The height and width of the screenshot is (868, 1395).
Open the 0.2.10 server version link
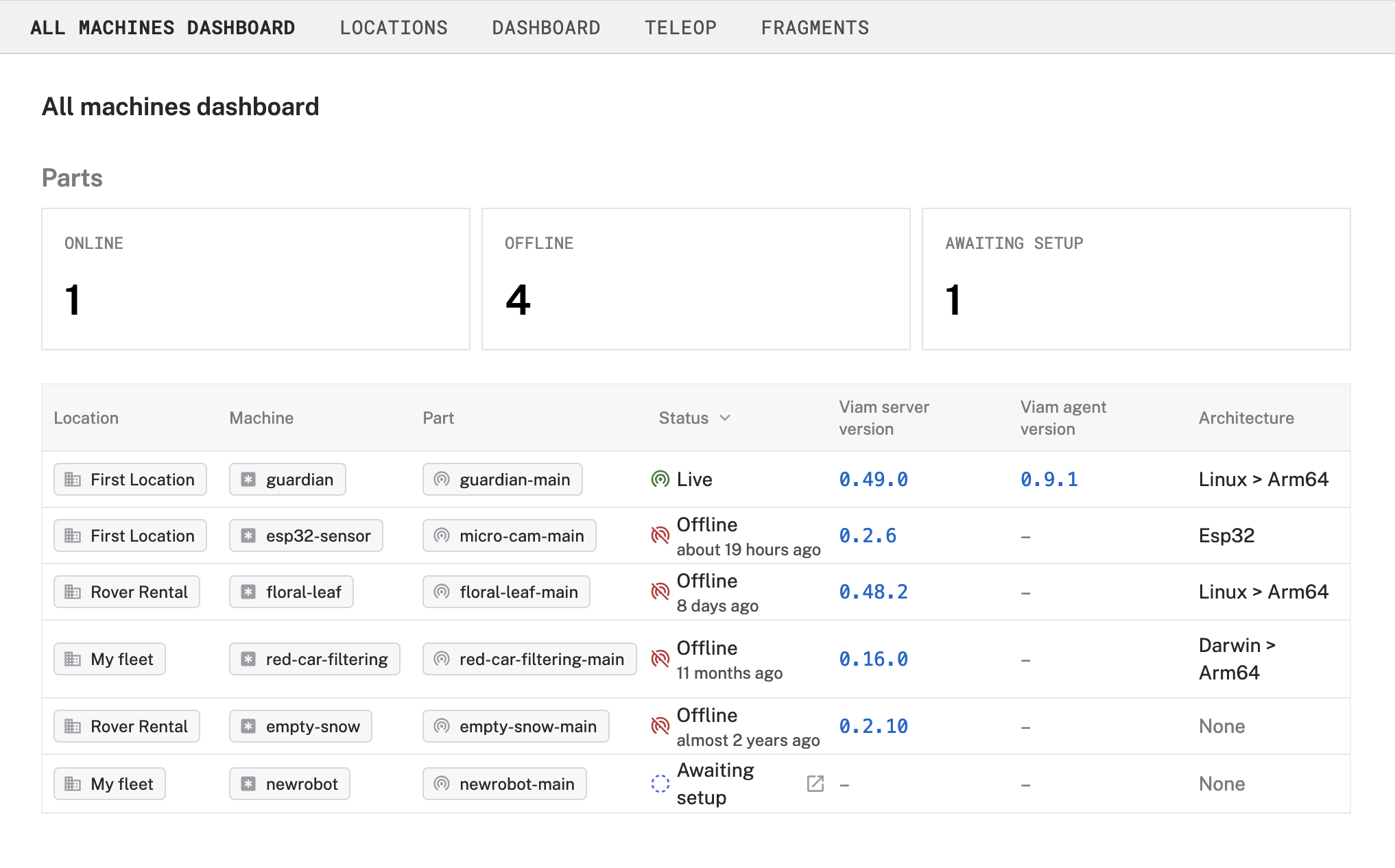tap(873, 726)
